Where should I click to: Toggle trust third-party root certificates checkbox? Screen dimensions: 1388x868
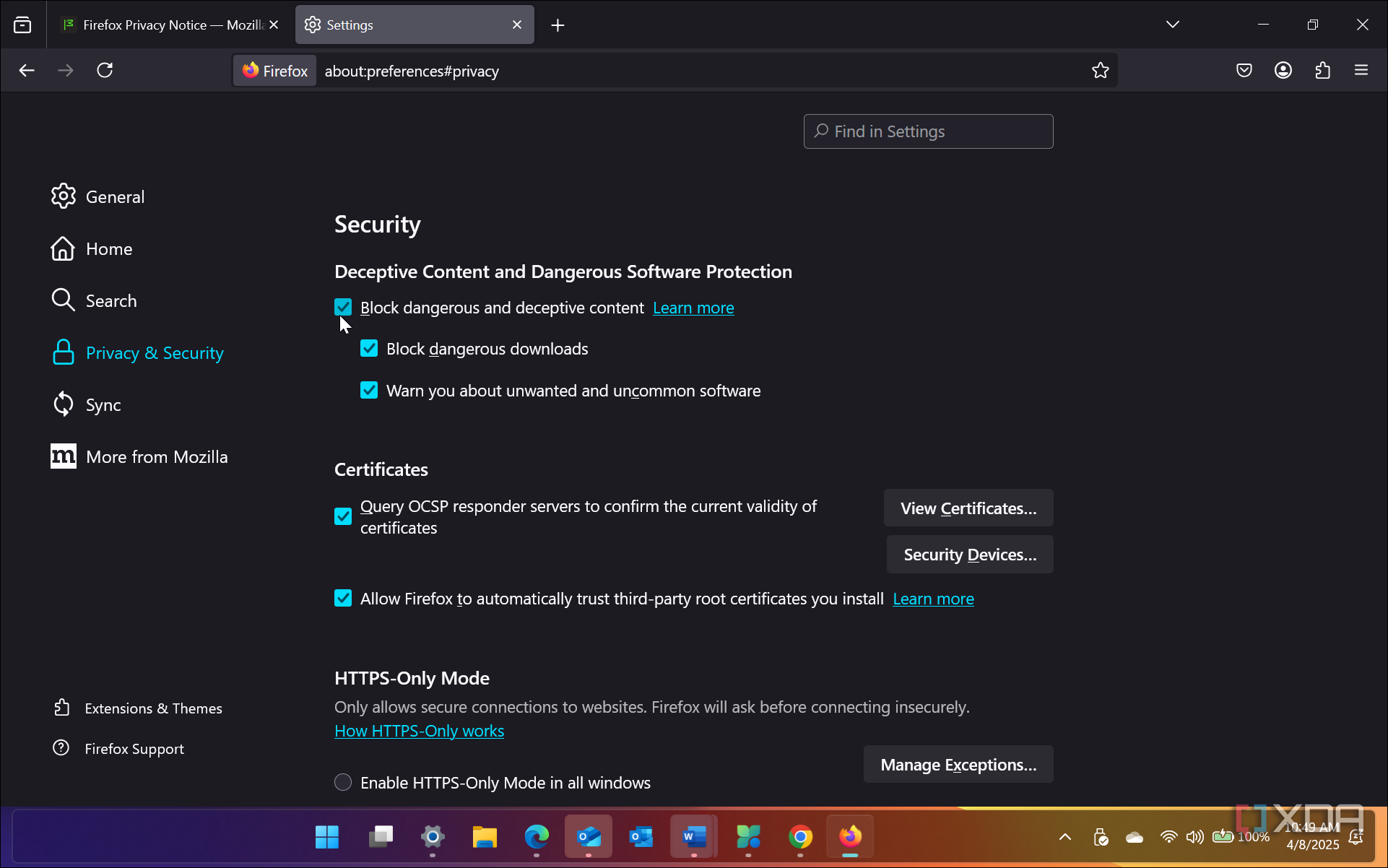pyautogui.click(x=343, y=598)
